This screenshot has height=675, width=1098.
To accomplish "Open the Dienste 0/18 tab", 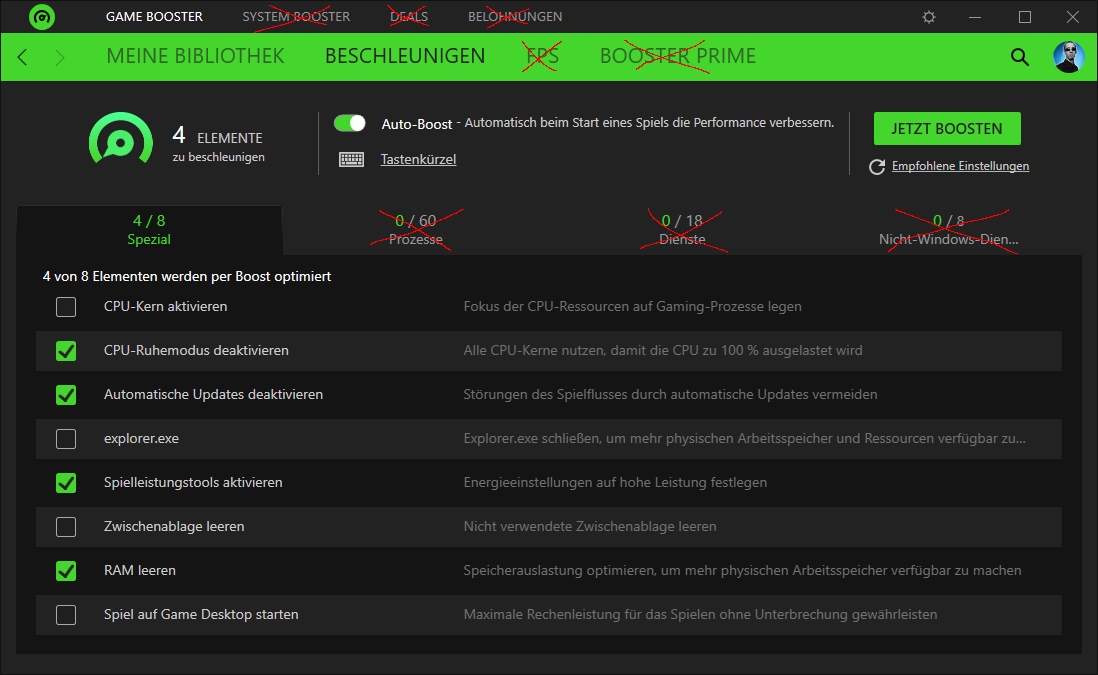I will tap(682, 230).
